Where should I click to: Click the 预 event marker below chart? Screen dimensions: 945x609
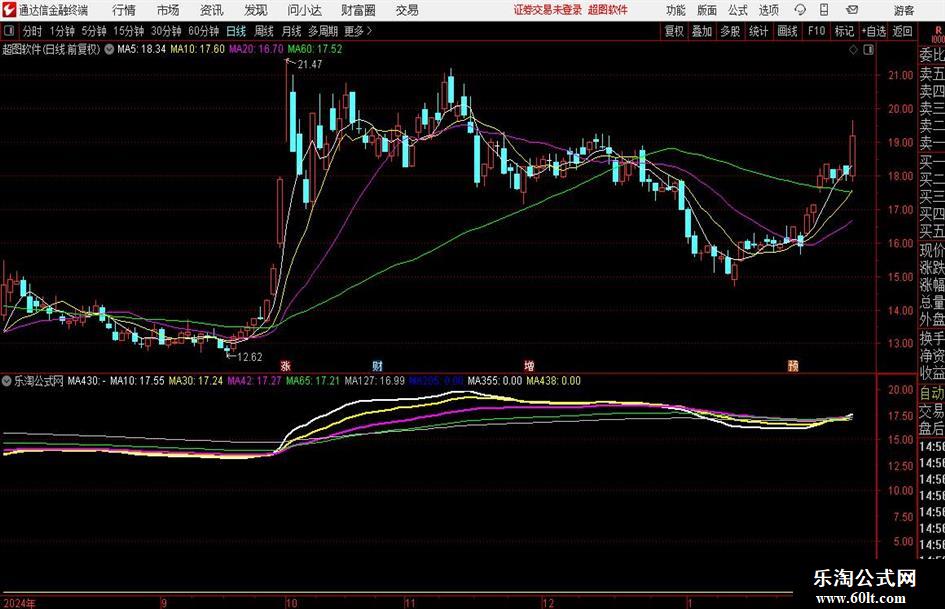point(793,365)
